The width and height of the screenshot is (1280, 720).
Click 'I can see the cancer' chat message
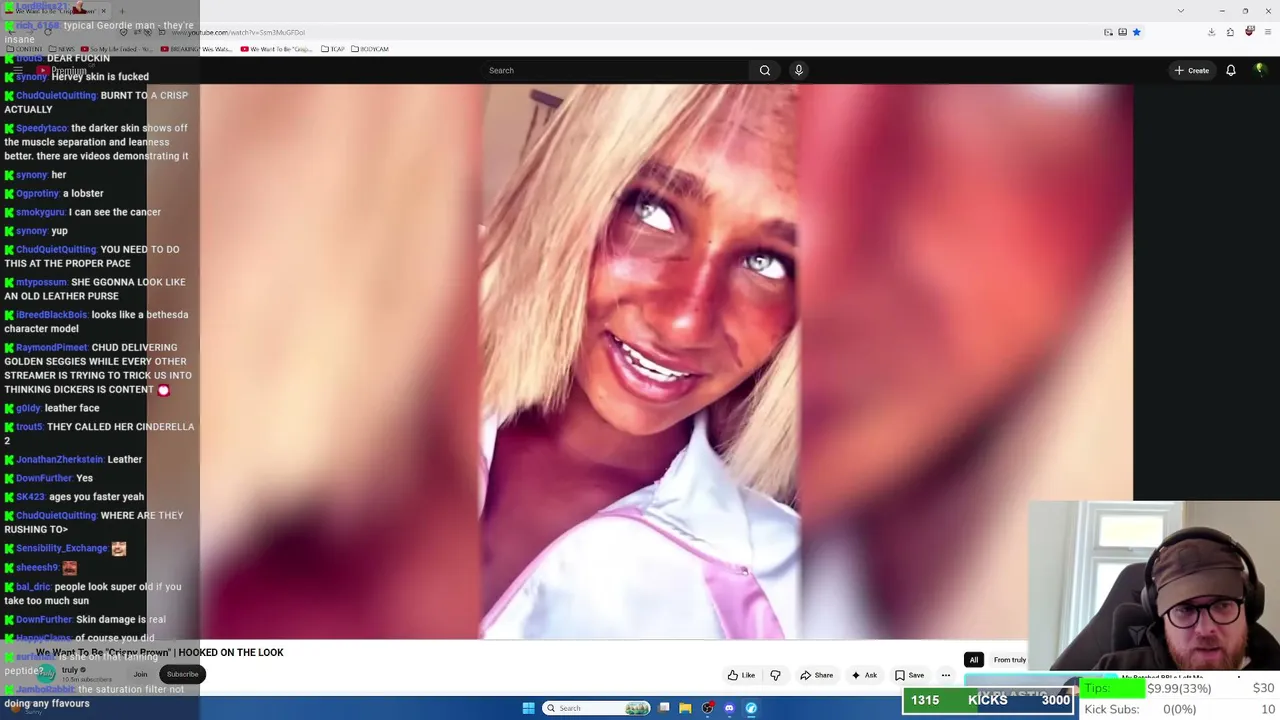point(115,212)
